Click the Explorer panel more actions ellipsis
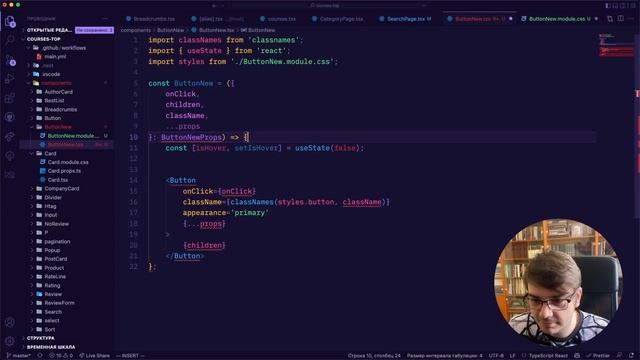 [x=105, y=18]
